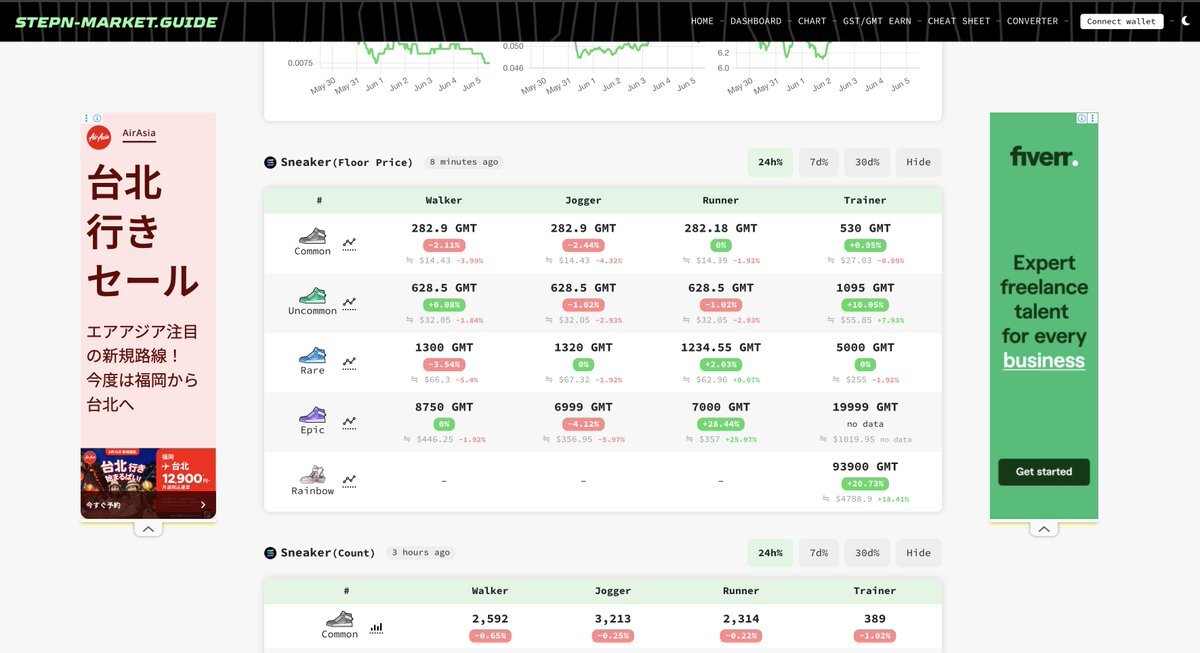
Task: Click Rare Runner 1234.55 GMT price
Action: [x=720, y=347]
